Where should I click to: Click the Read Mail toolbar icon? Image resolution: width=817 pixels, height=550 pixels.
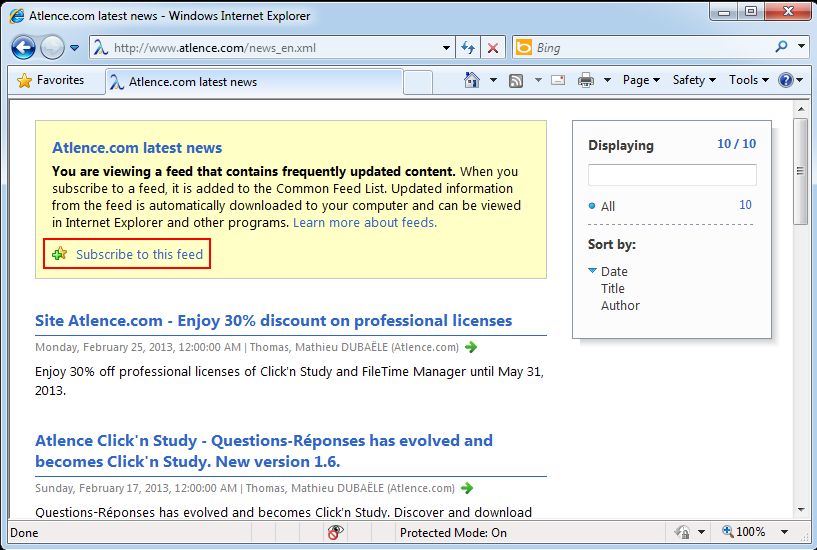point(558,80)
